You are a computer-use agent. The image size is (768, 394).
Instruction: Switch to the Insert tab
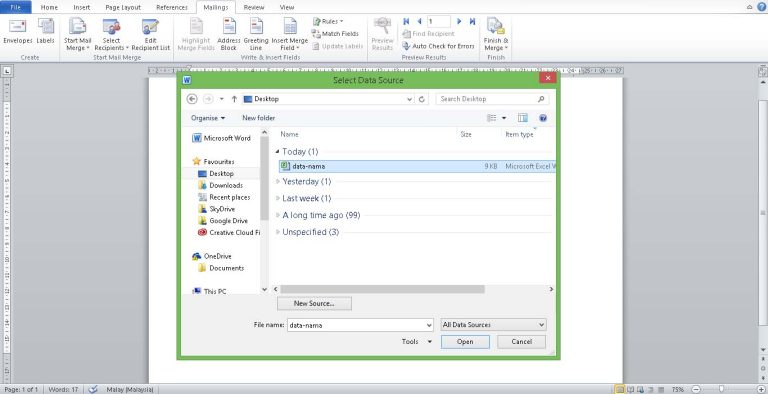[x=81, y=7]
